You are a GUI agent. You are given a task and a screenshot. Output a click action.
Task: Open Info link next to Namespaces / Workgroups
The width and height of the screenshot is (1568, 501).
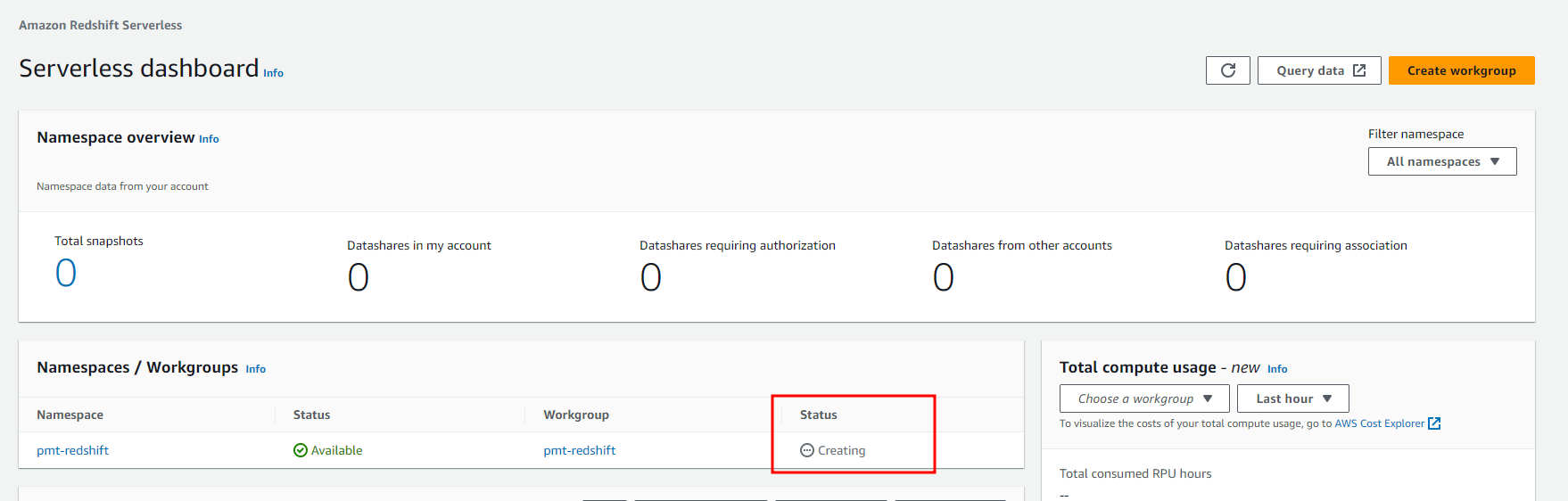[255, 369]
